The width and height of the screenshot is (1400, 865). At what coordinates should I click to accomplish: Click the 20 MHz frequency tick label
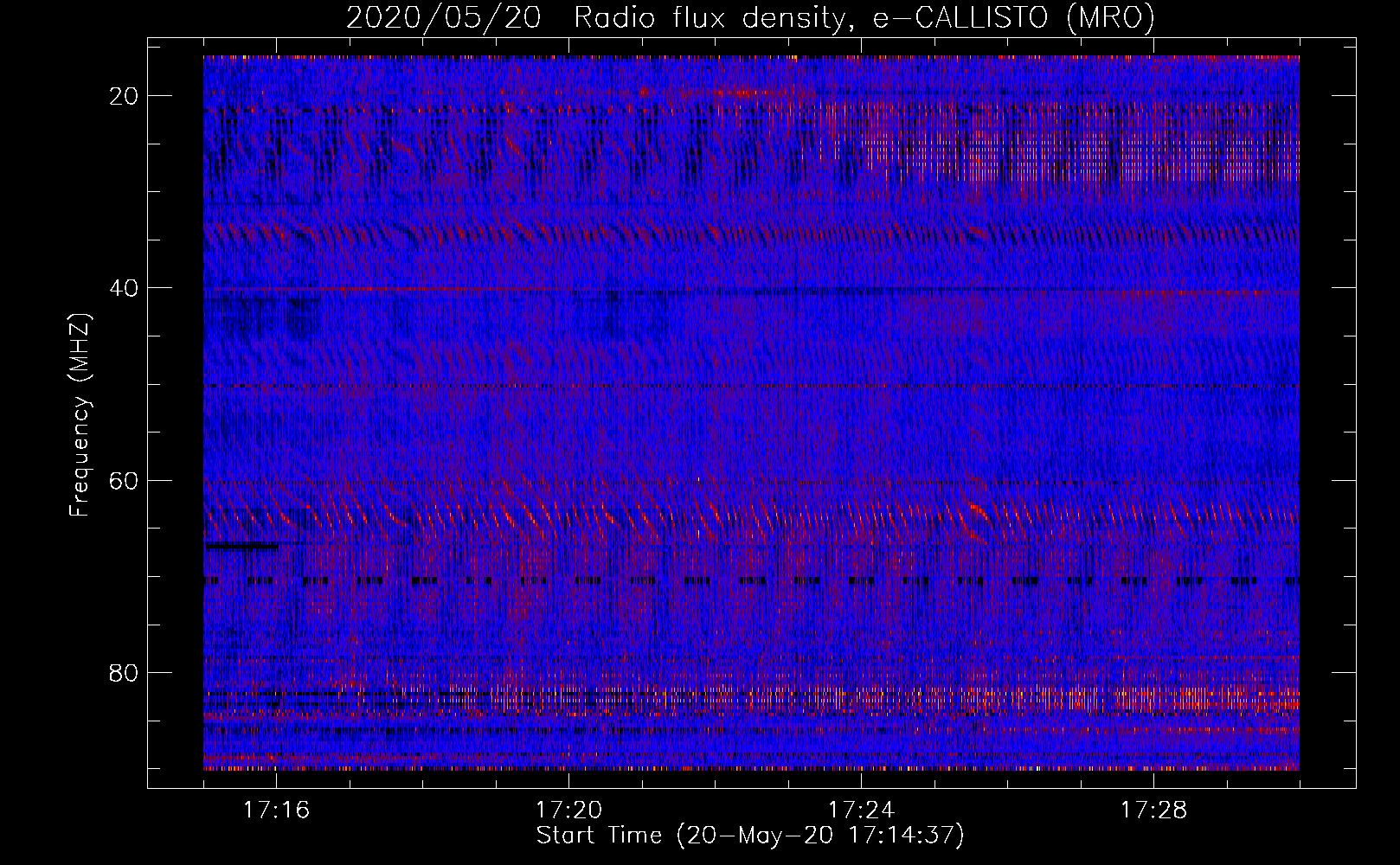click(124, 96)
